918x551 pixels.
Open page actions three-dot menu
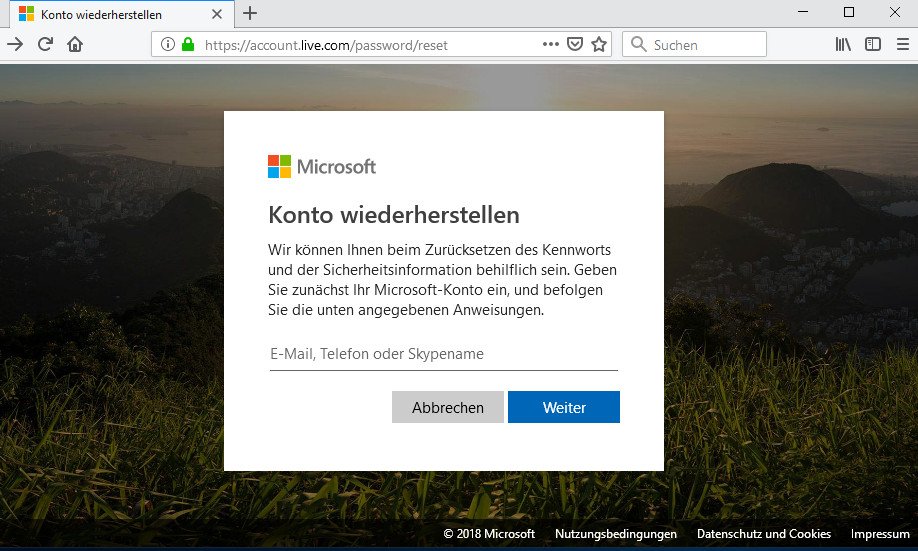point(550,44)
